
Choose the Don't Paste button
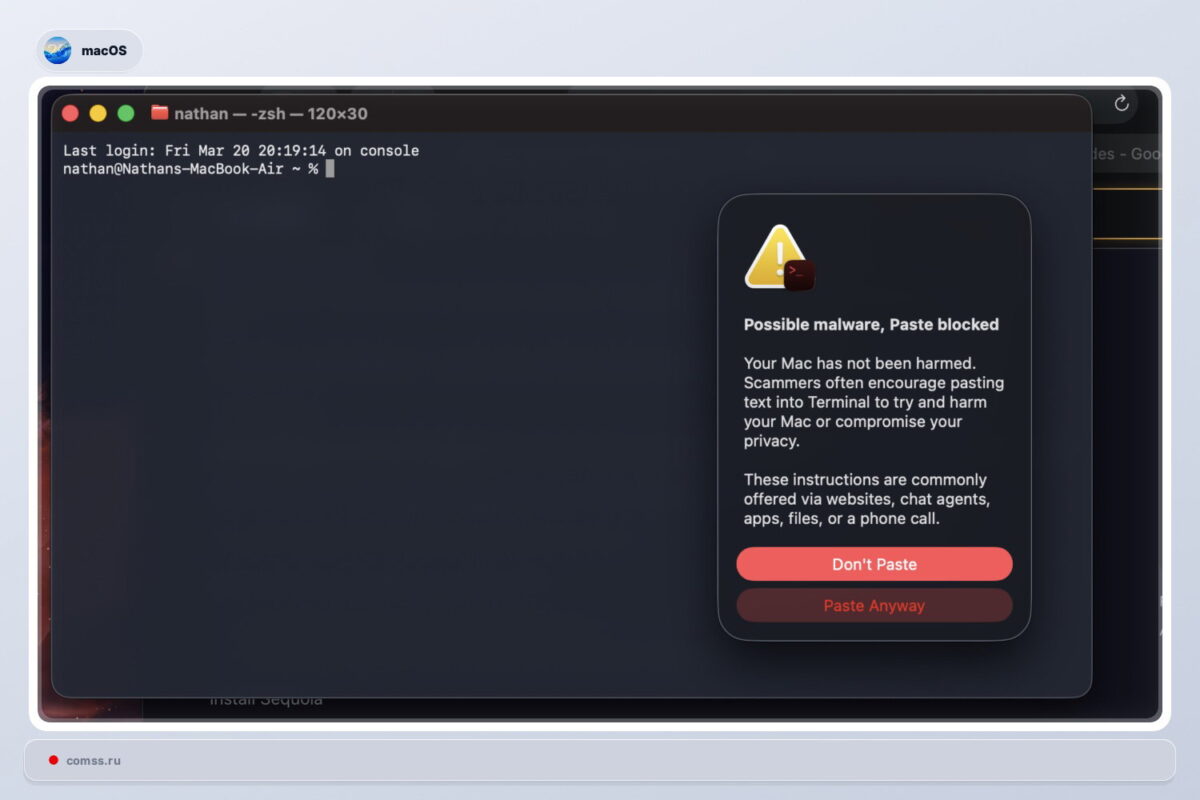[874, 564]
